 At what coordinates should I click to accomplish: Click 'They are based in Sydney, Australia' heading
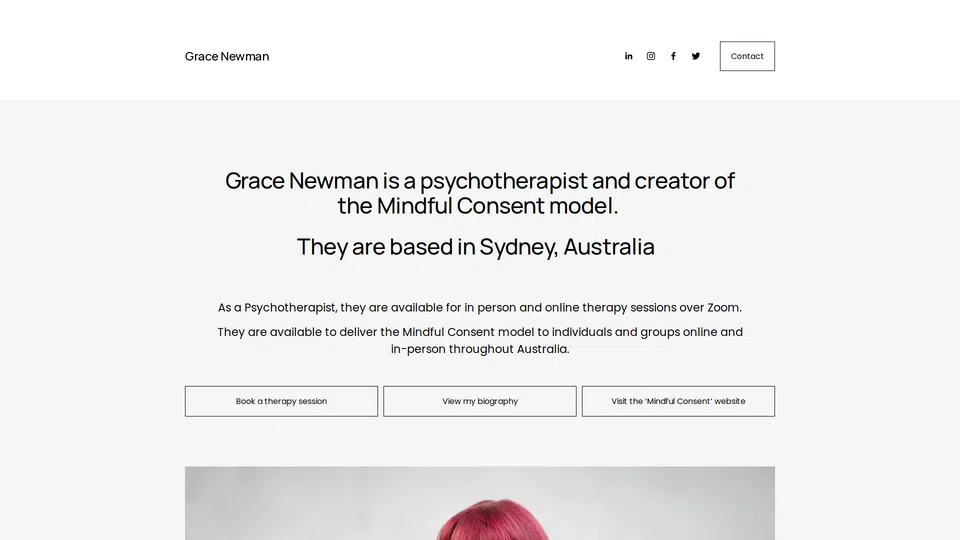click(476, 247)
